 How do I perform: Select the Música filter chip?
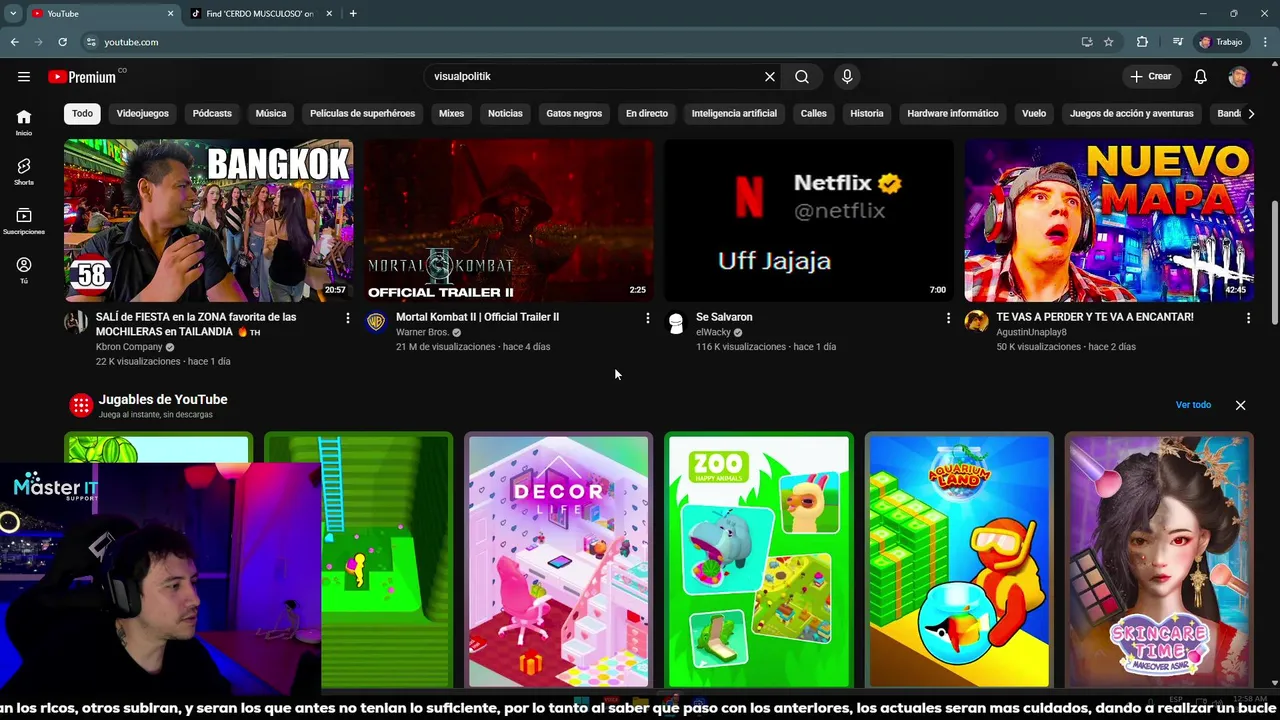click(x=270, y=113)
